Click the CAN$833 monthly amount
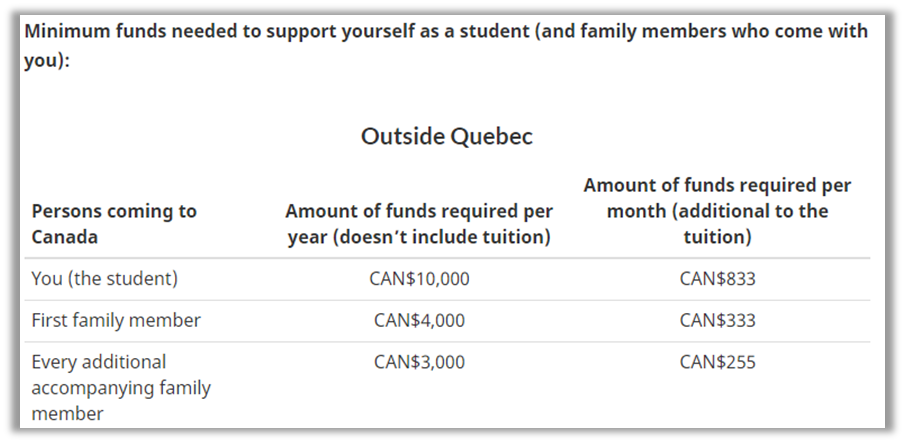The height and width of the screenshot is (443, 905). (717, 279)
